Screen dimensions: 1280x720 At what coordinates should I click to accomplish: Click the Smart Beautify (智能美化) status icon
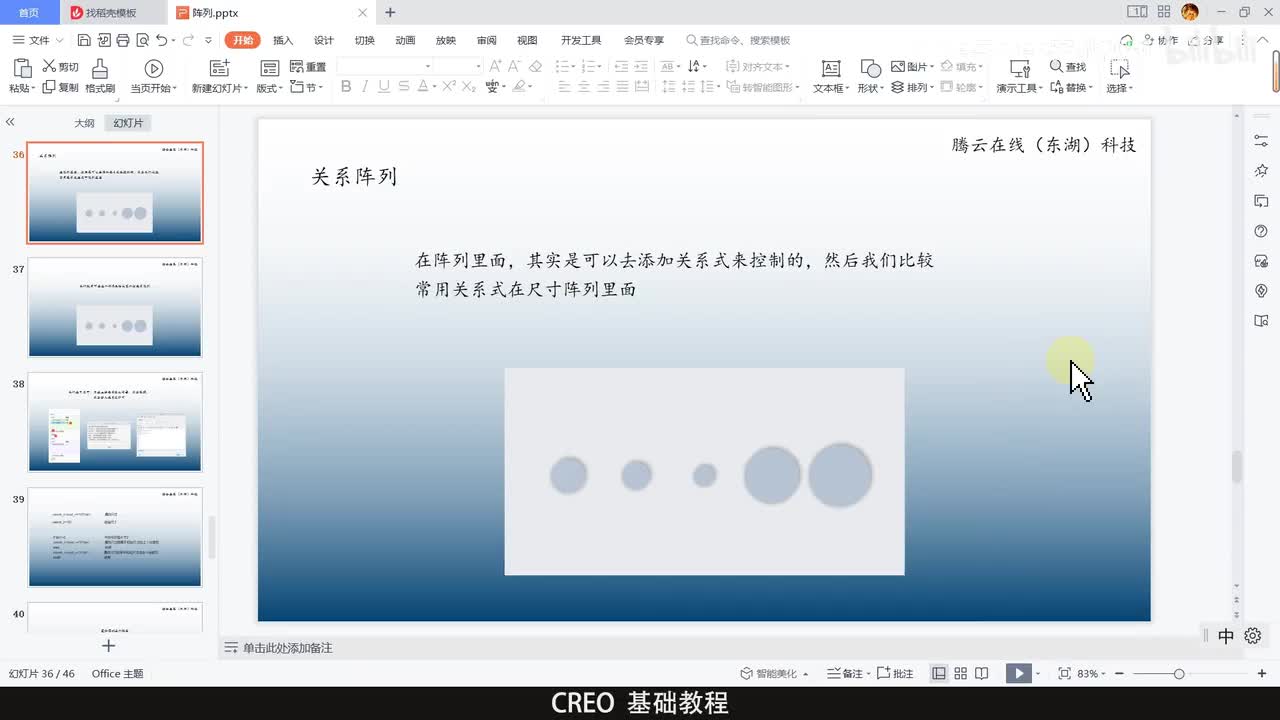(747, 673)
